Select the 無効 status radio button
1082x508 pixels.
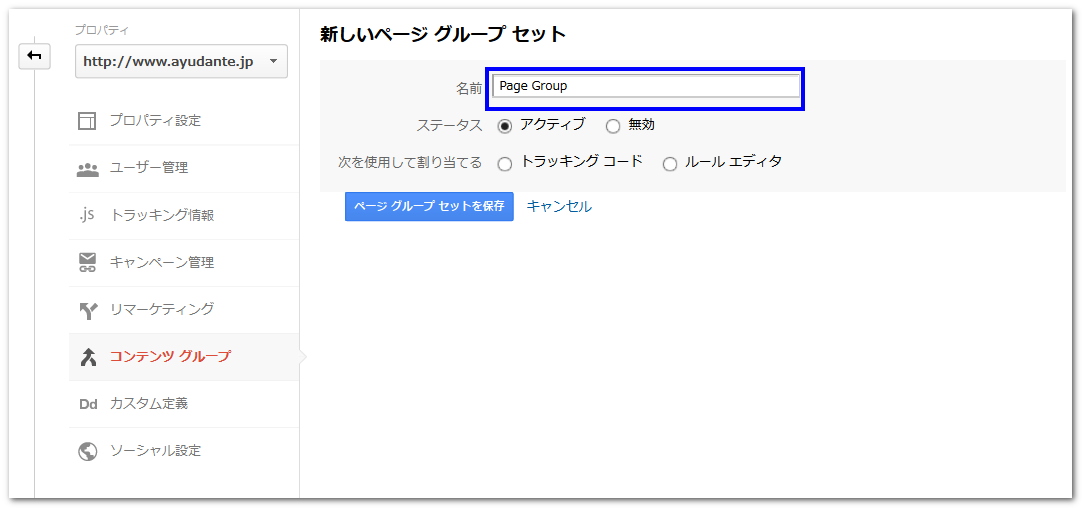pos(613,126)
